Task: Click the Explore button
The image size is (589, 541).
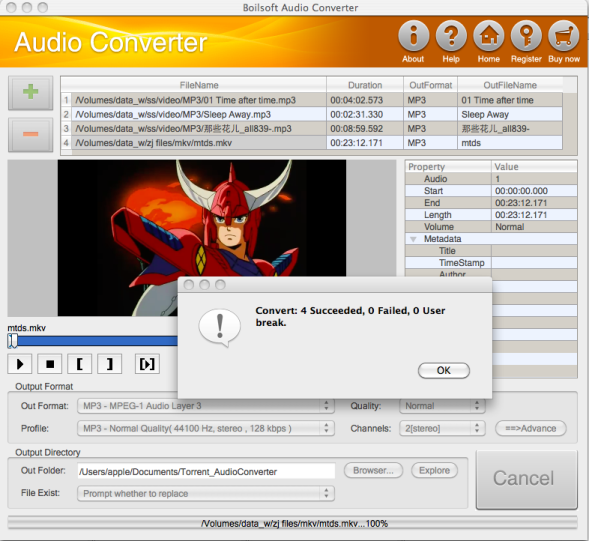Action: tap(434, 470)
